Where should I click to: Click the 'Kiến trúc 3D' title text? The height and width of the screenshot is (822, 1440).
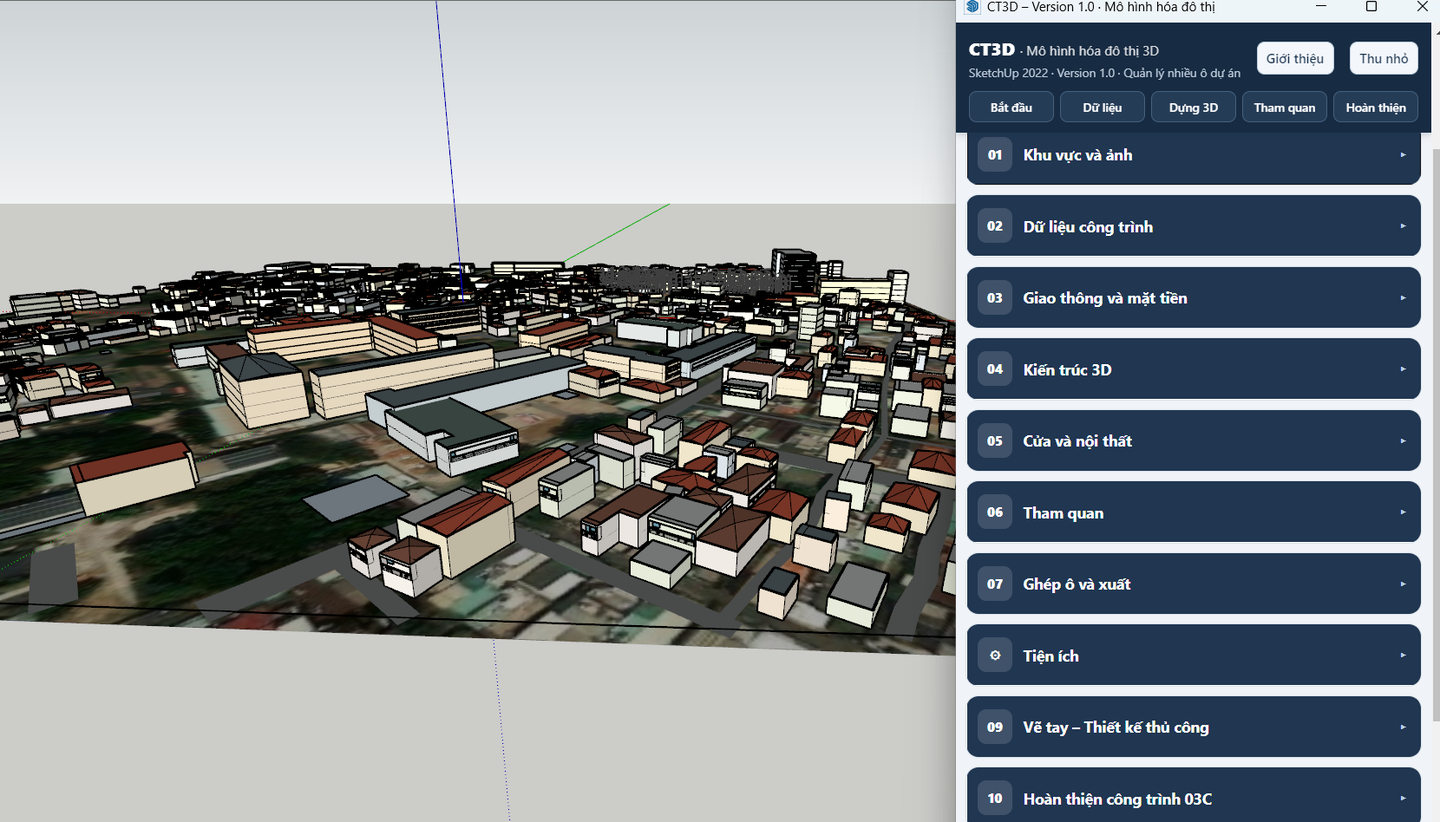(1067, 370)
